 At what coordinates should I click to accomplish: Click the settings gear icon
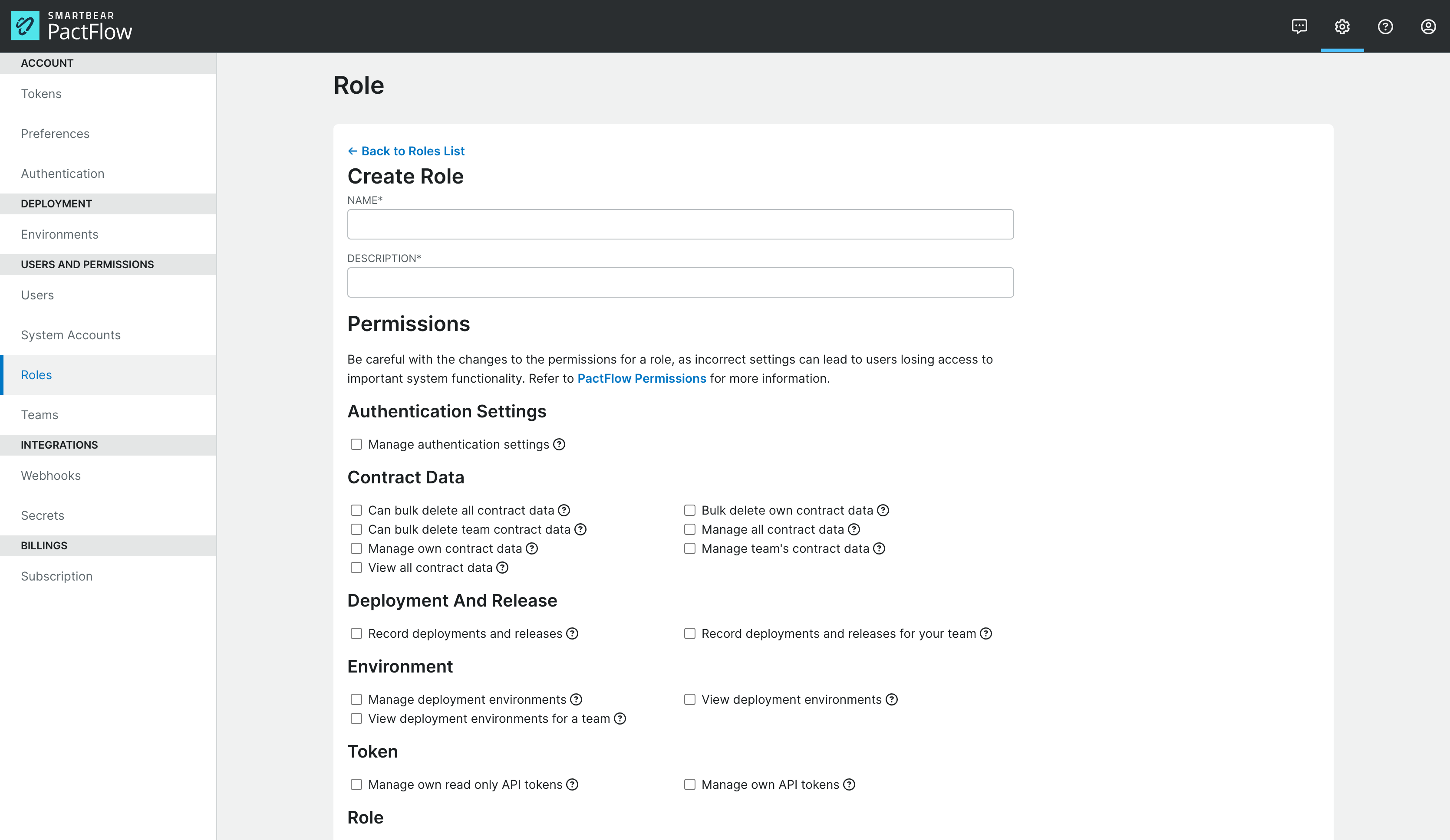click(x=1342, y=26)
